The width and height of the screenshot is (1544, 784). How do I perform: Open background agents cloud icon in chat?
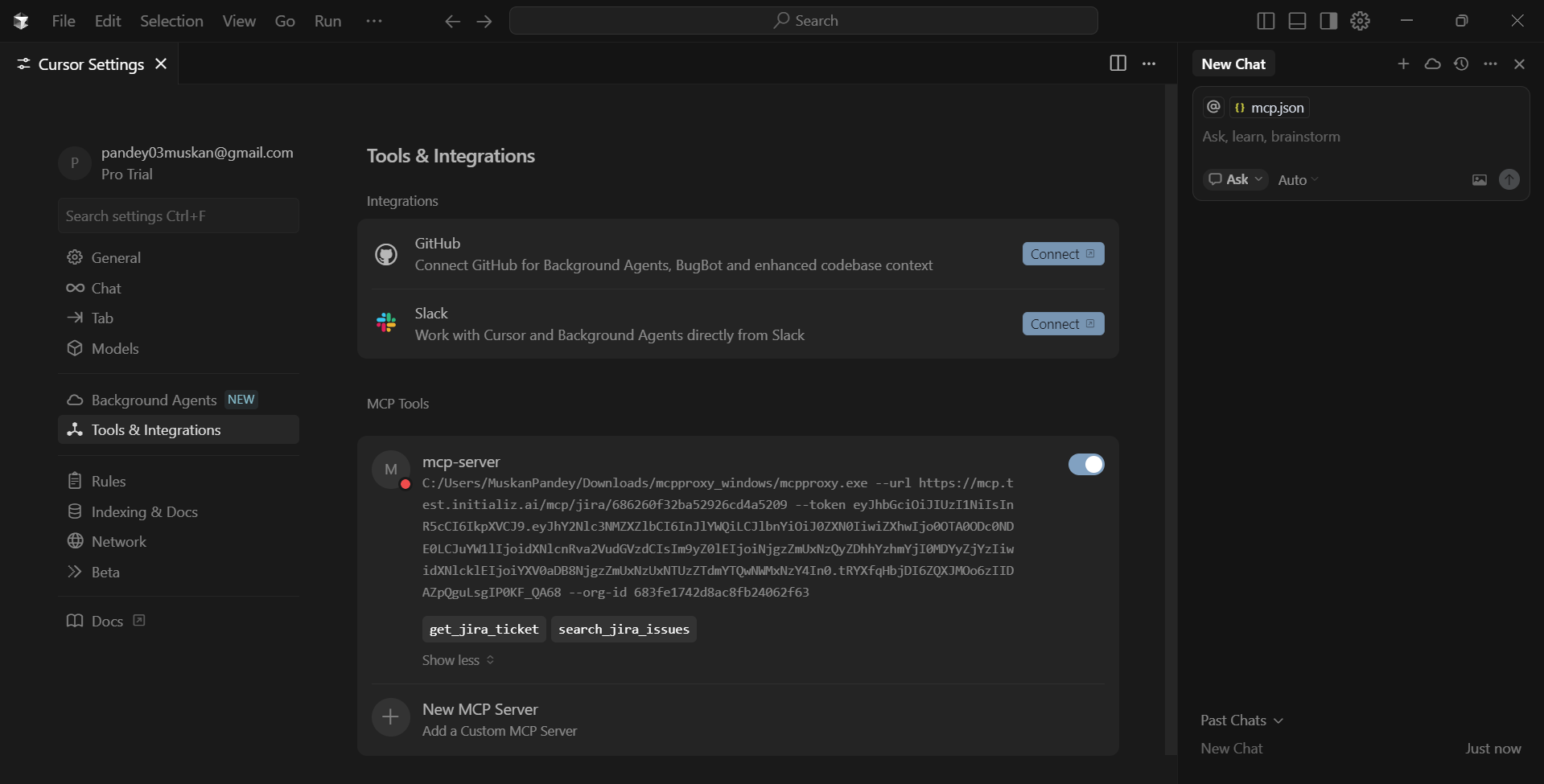click(x=1432, y=64)
